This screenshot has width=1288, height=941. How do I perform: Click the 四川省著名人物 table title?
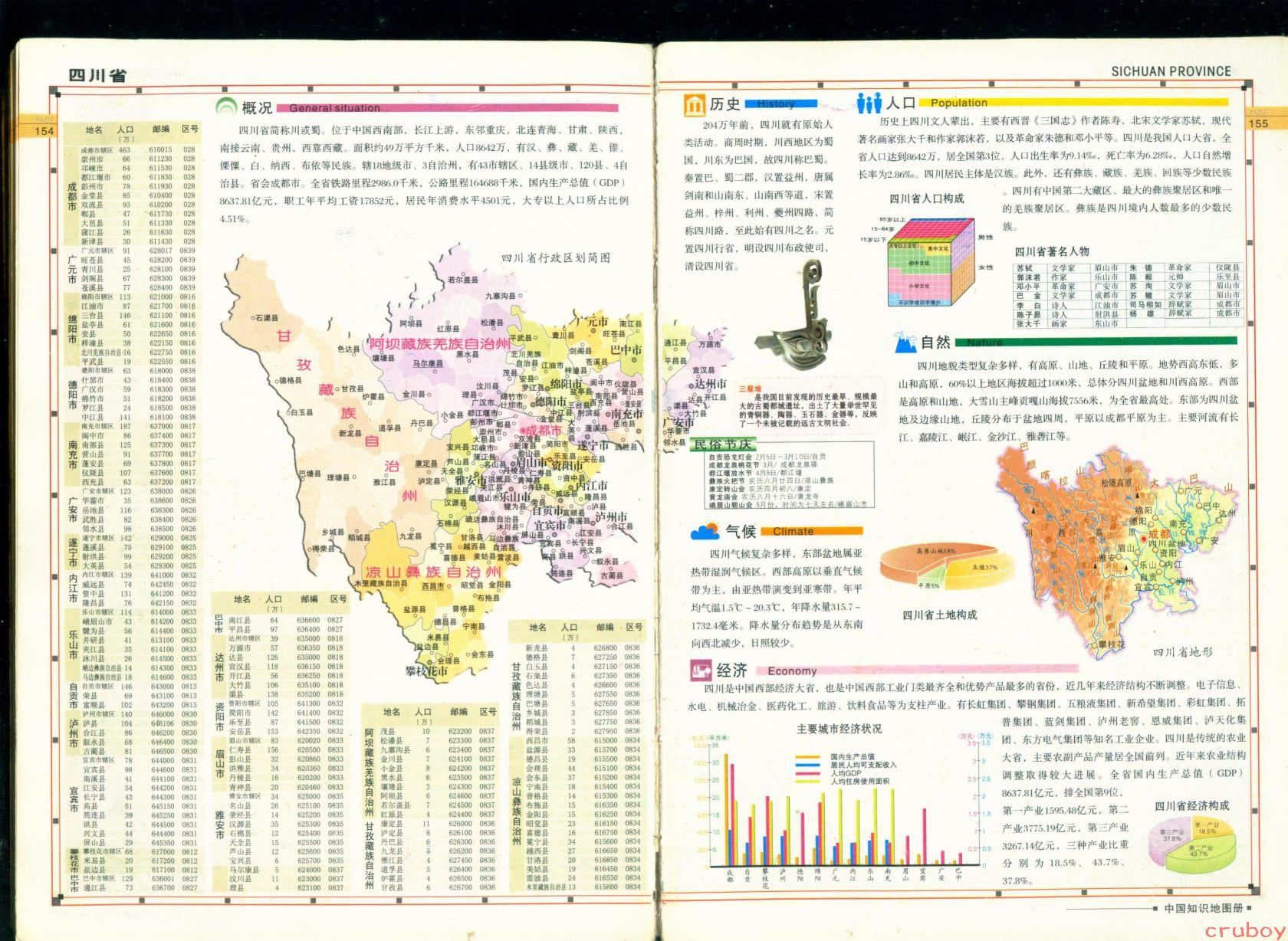click(1052, 251)
